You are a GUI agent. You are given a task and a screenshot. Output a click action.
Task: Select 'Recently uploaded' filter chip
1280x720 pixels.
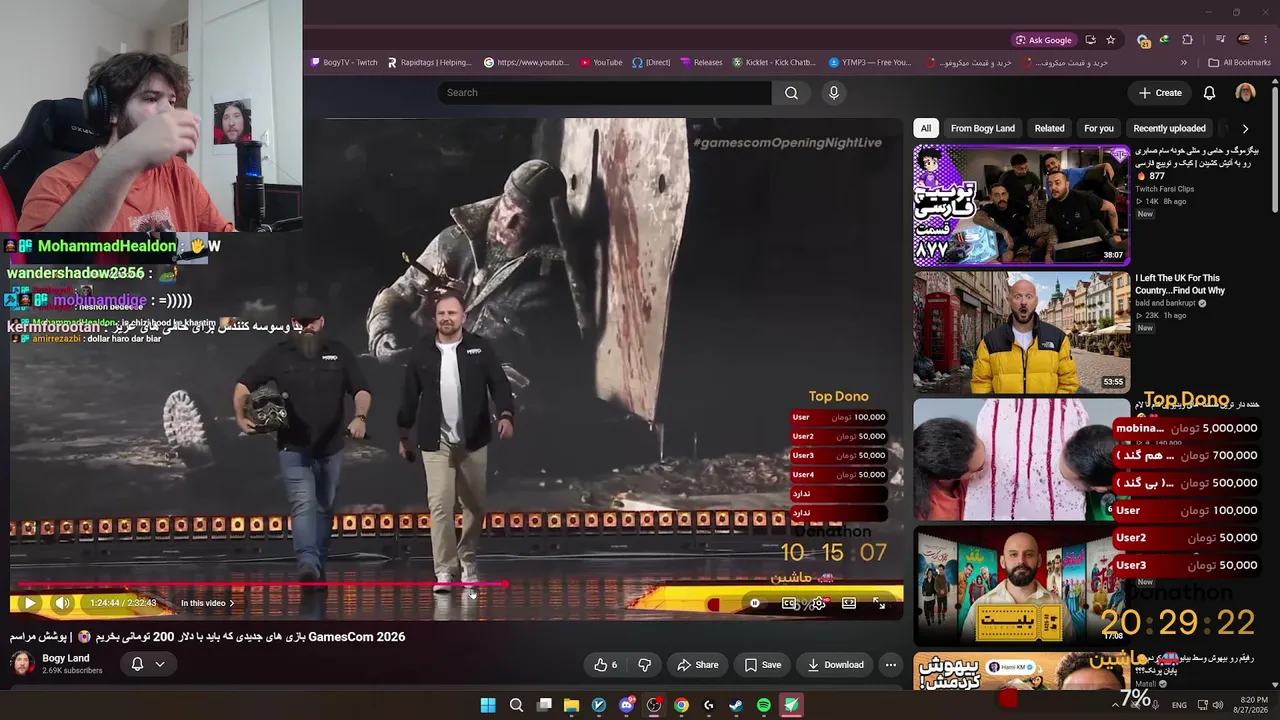click(1169, 128)
